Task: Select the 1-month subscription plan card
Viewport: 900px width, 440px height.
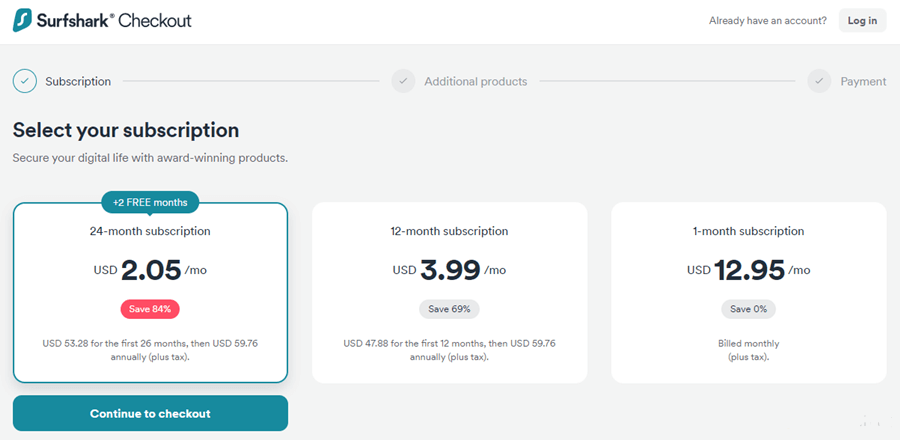Action: (748, 293)
